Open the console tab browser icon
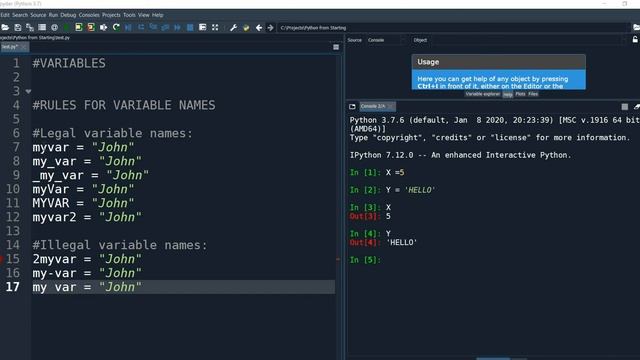 pos(352,106)
